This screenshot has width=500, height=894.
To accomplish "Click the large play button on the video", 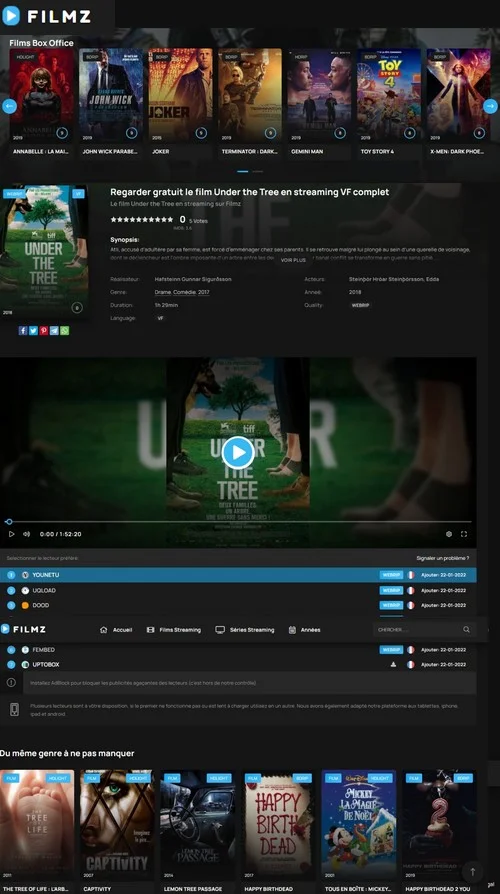I will [238, 452].
